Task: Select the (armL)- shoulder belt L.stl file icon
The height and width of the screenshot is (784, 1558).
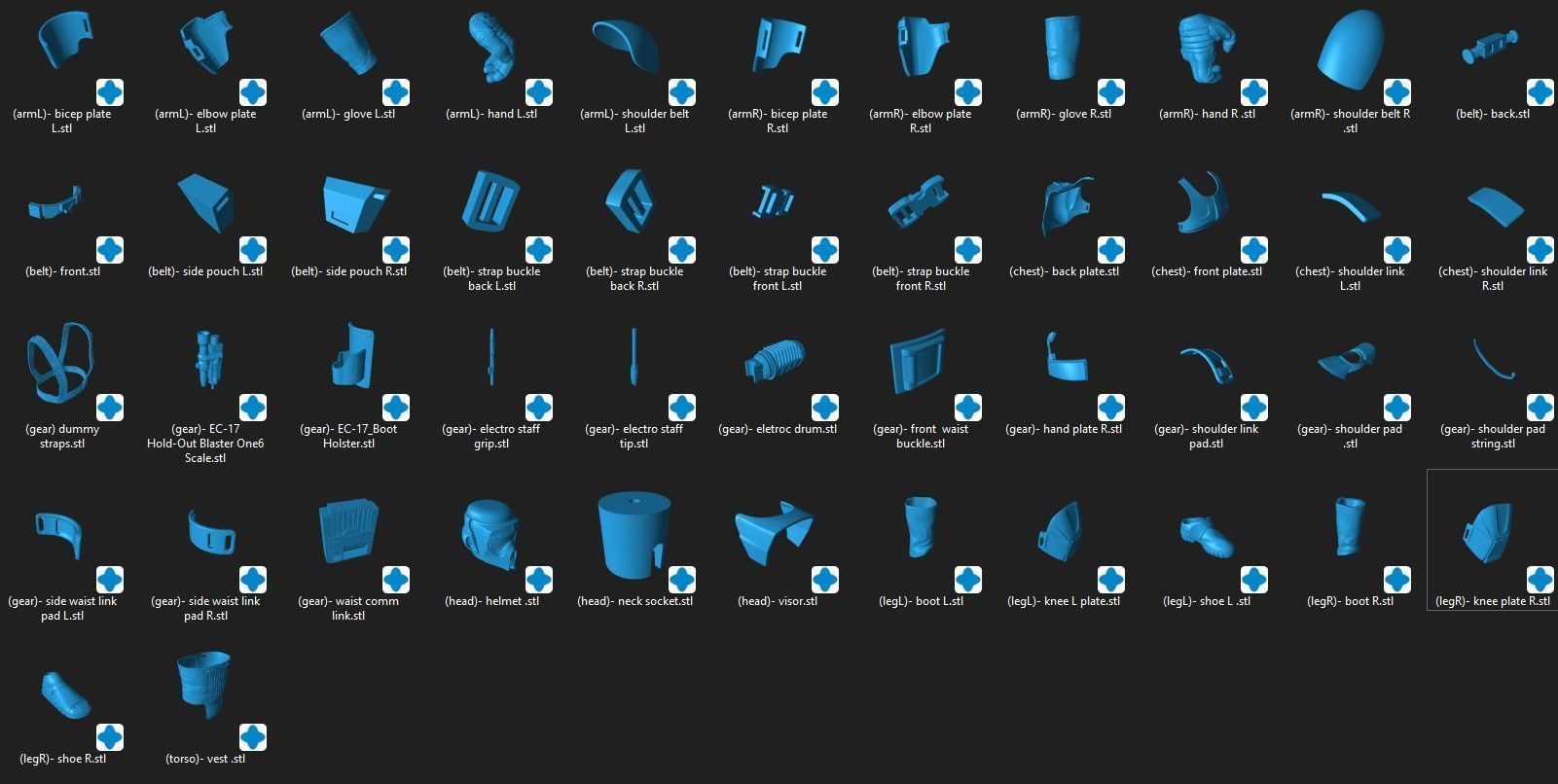Action: coord(625,46)
